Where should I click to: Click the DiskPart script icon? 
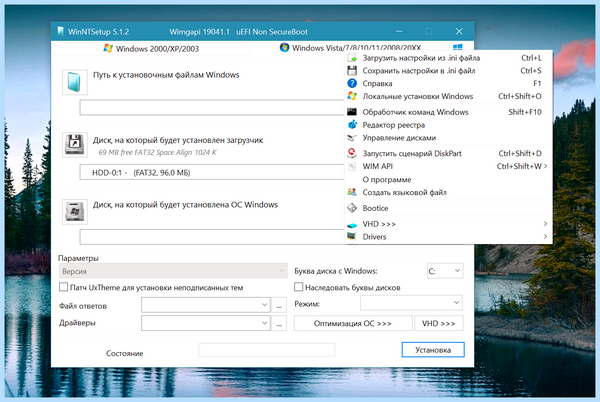point(352,153)
